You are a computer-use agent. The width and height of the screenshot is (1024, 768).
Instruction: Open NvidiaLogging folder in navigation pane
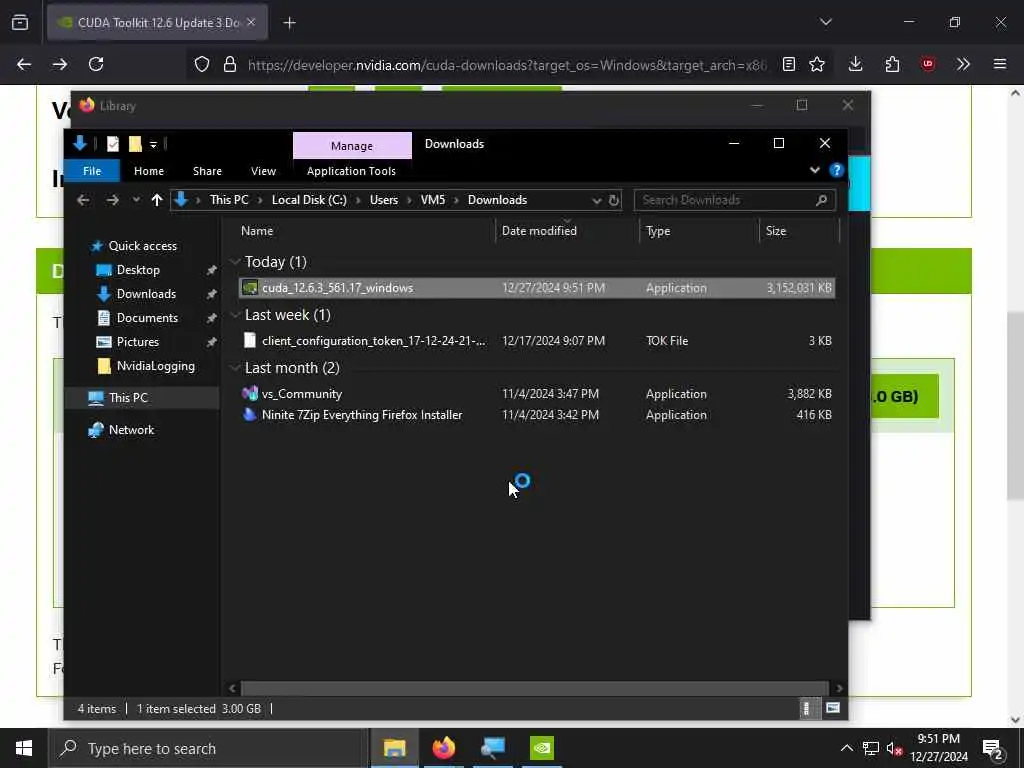(155, 366)
